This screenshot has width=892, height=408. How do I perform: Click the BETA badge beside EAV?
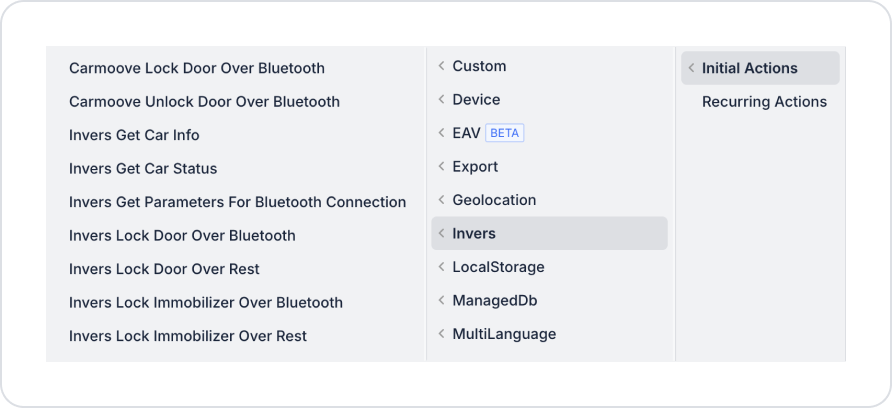pyautogui.click(x=505, y=133)
